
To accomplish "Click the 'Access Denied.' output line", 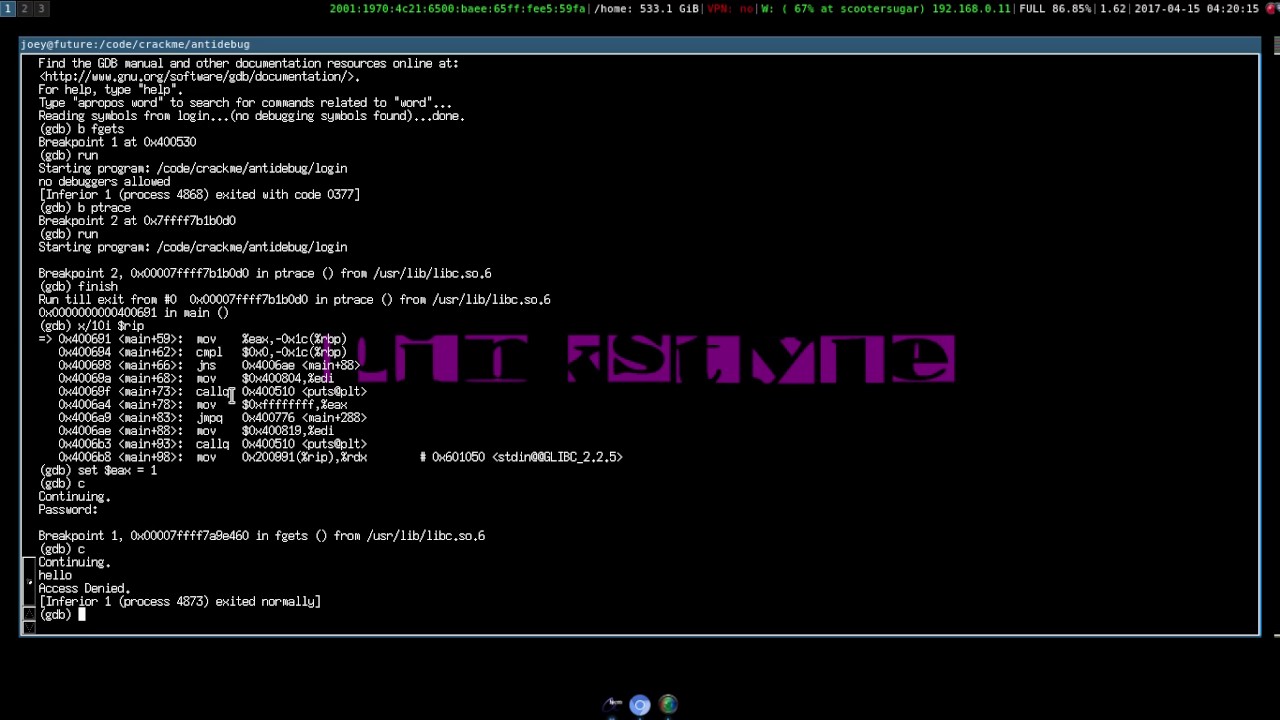I will [x=84, y=588].
